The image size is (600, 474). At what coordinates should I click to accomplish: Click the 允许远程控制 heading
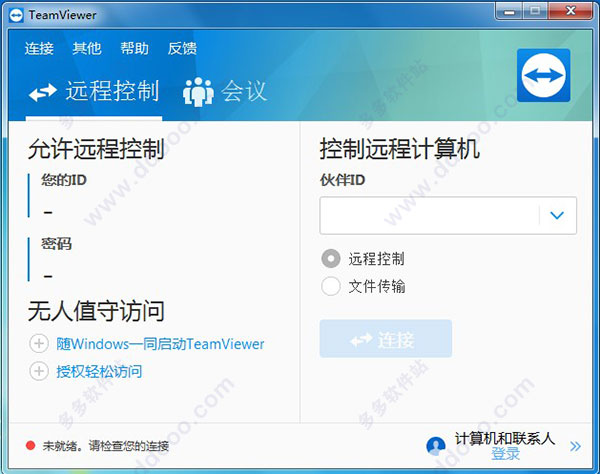(96, 149)
